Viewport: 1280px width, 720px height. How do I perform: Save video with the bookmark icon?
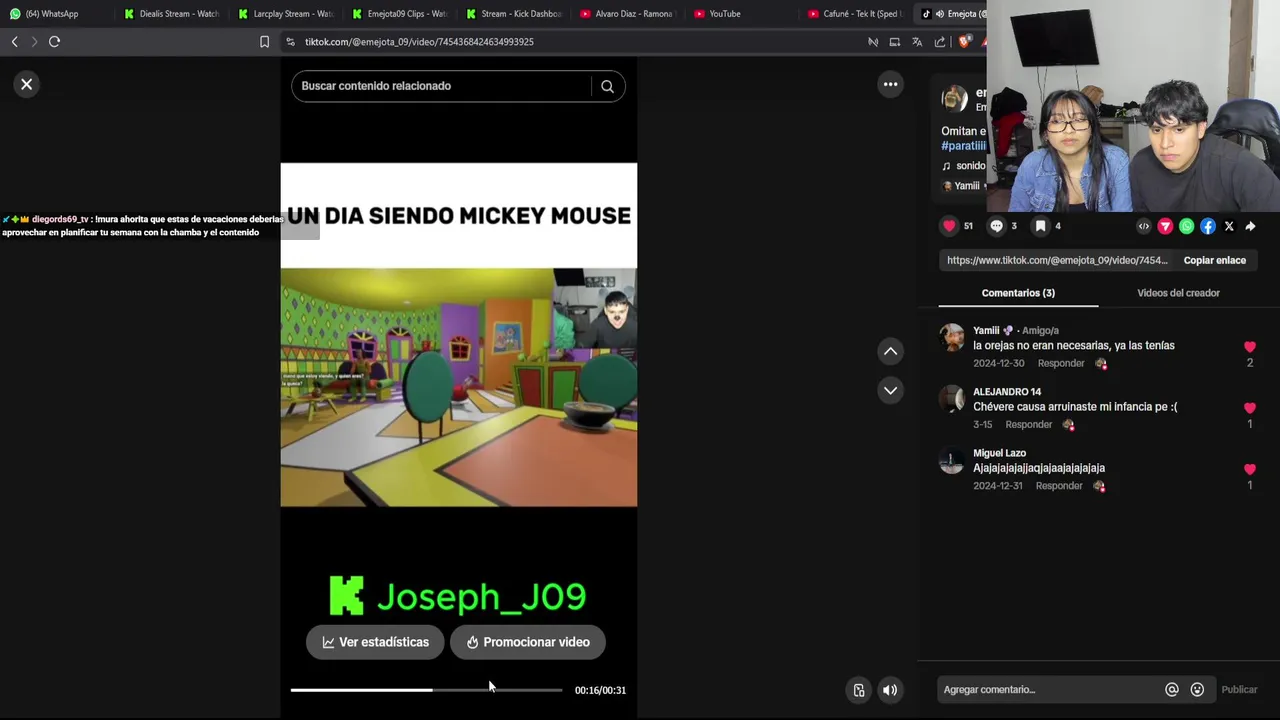click(x=1040, y=226)
